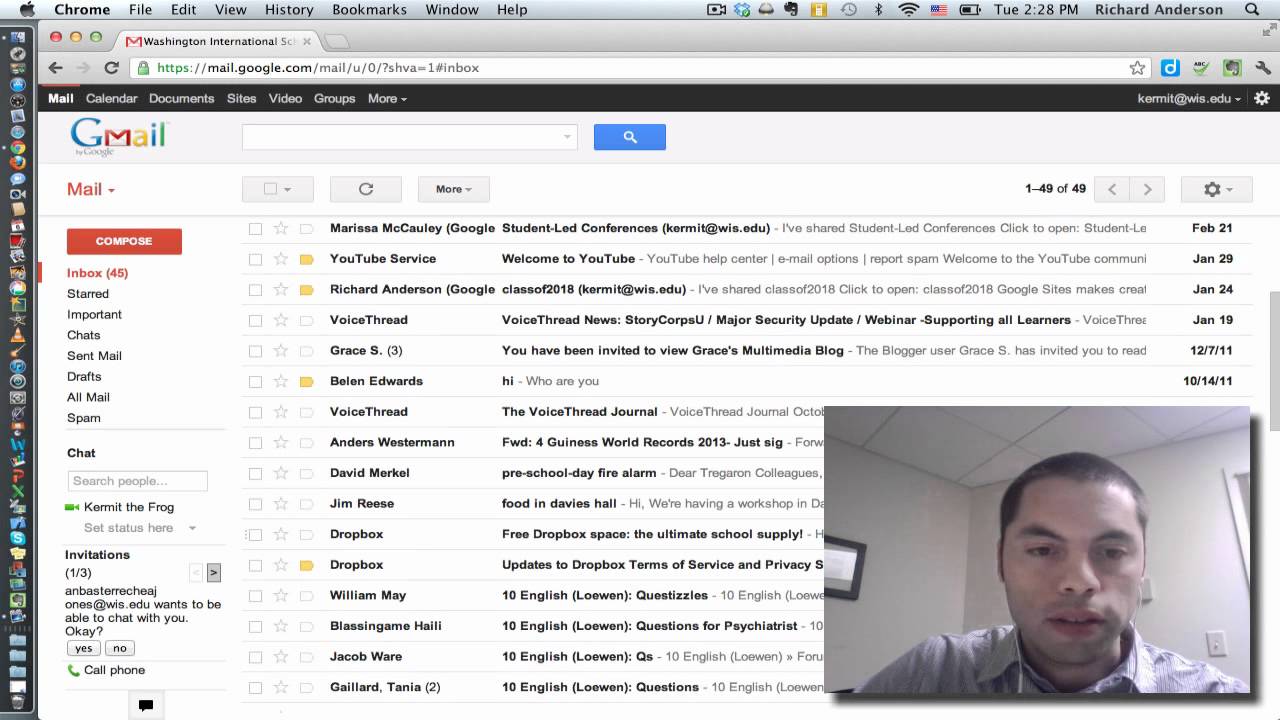This screenshot has height=720, width=1280.
Task: Expand the Set status here dropdown
Action: pyautogui.click(x=192, y=528)
